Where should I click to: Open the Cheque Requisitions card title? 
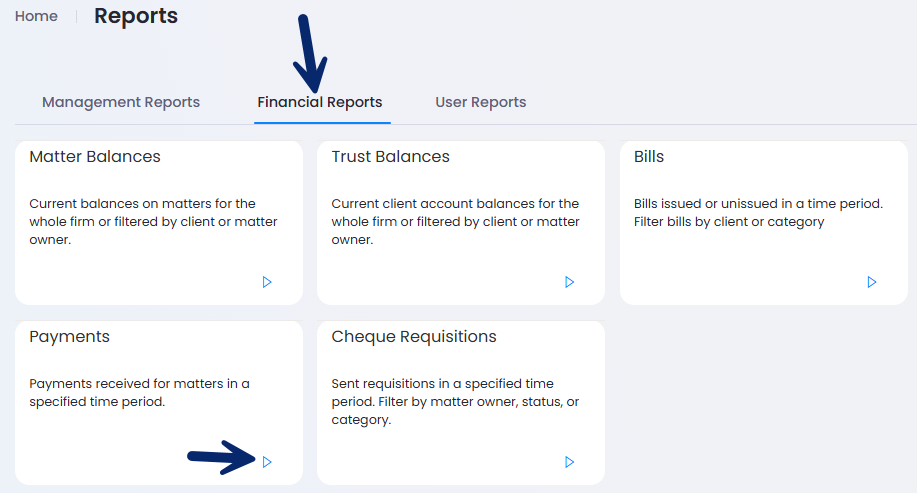[414, 337]
